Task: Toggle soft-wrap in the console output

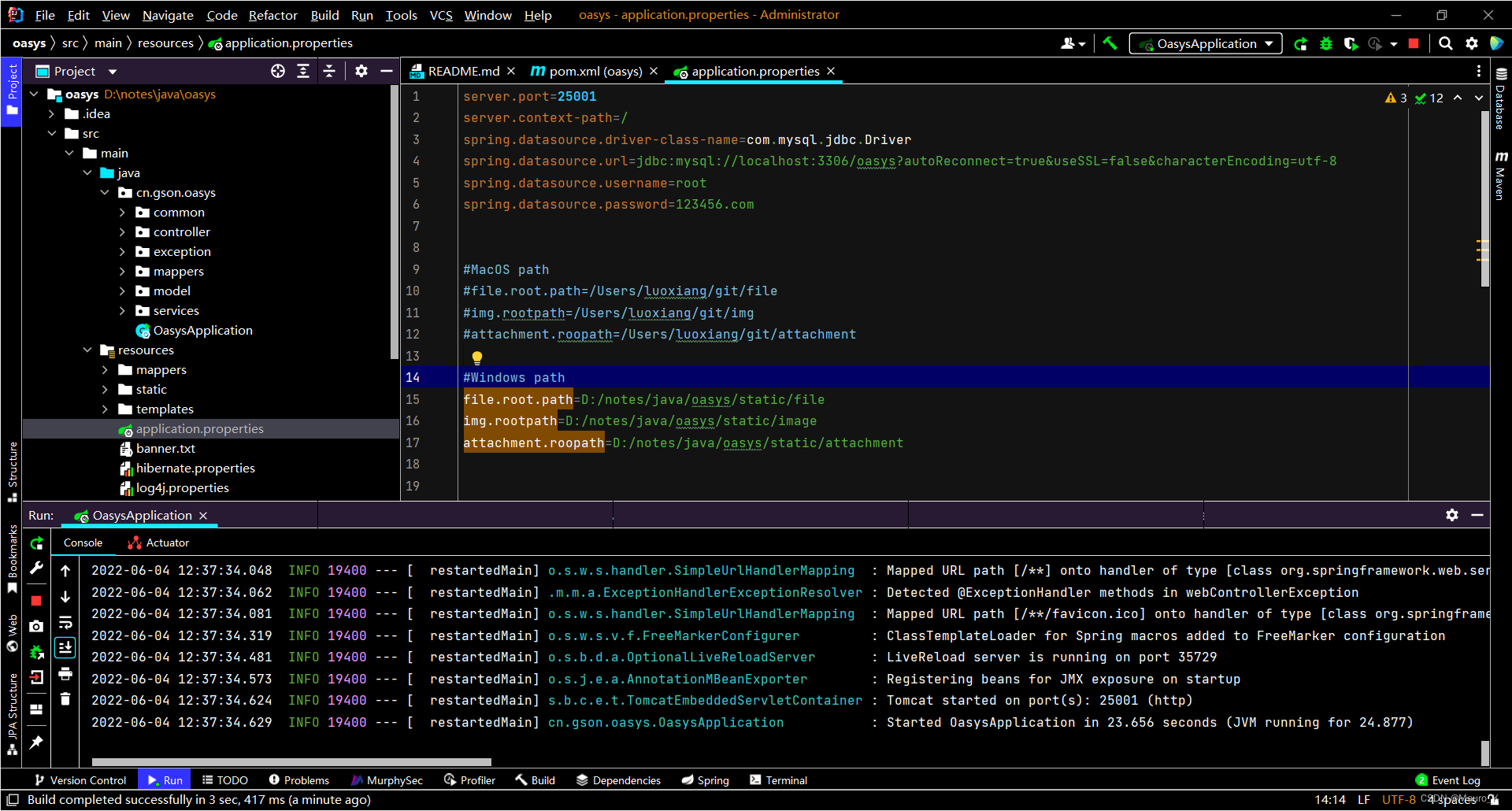Action: coord(65,622)
